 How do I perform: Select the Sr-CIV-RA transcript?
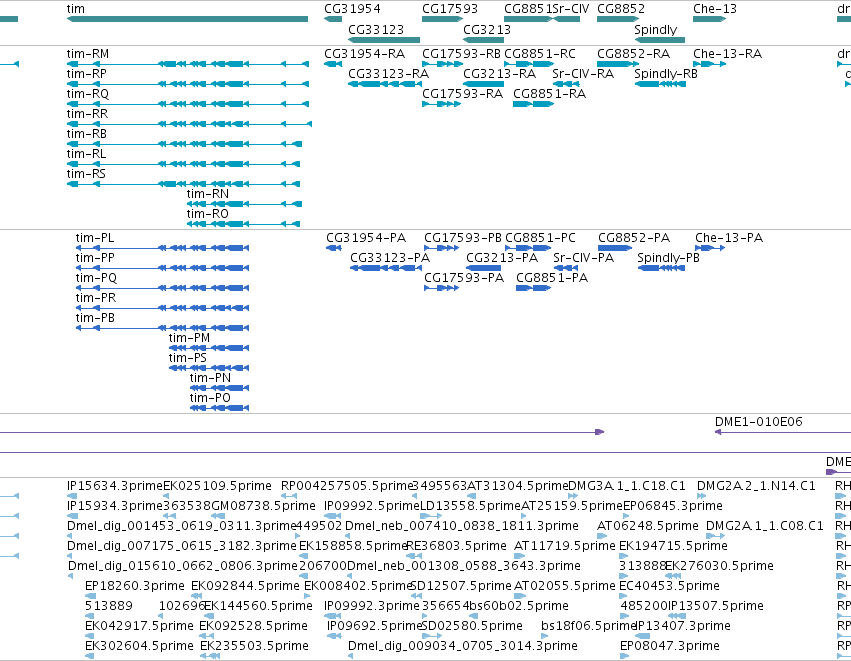[x=566, y=84]
